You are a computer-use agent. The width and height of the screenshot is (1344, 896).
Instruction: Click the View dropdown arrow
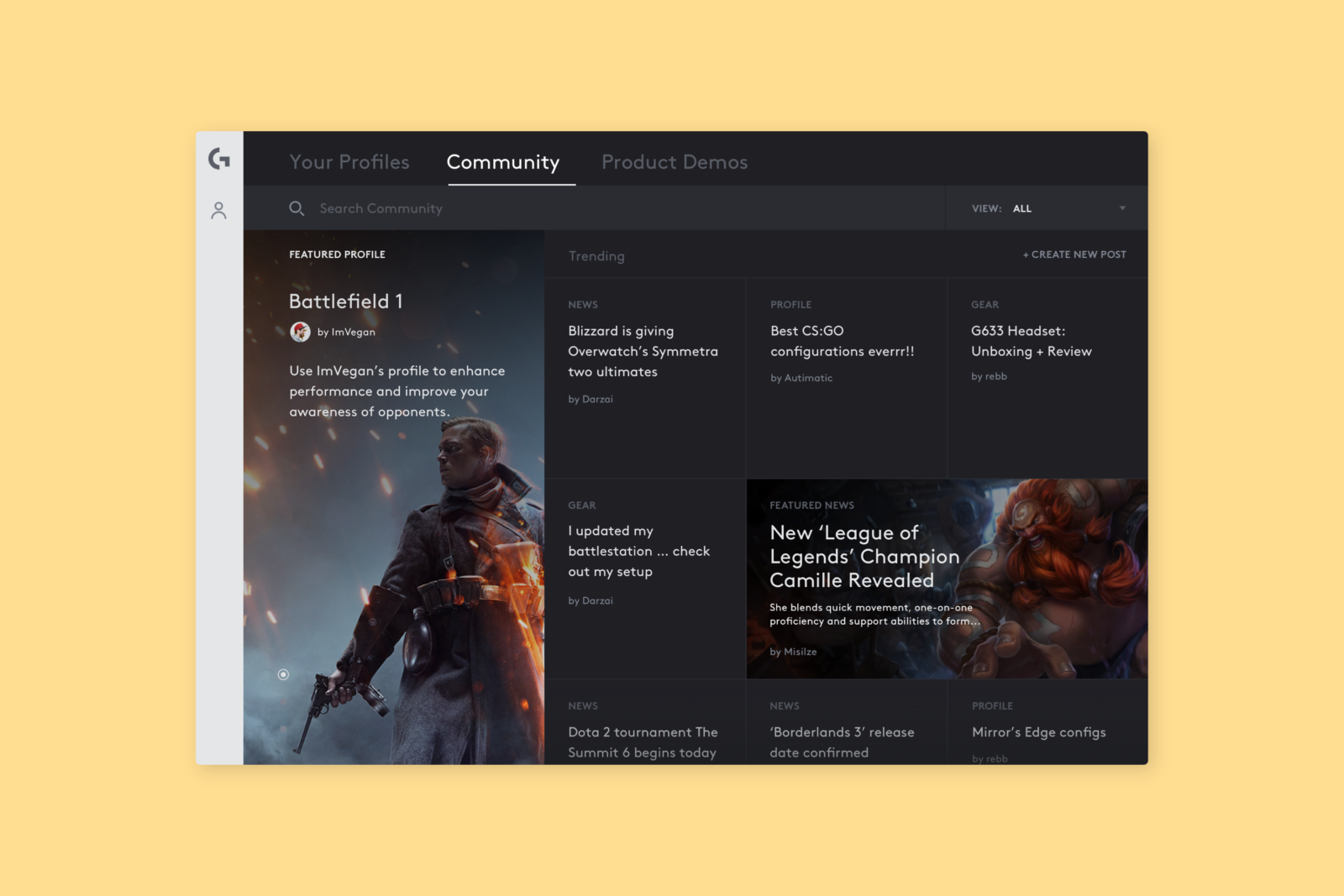click(1122, 208)
